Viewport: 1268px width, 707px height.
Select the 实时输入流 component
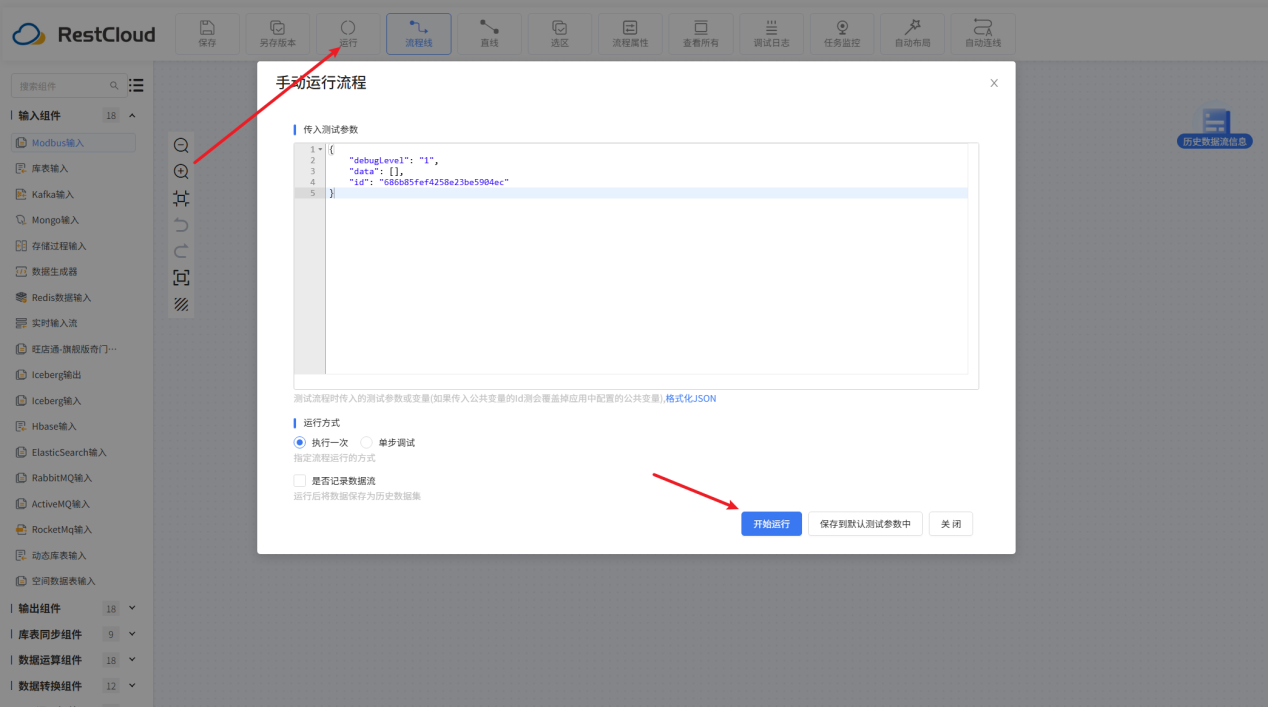click(73, 323)
